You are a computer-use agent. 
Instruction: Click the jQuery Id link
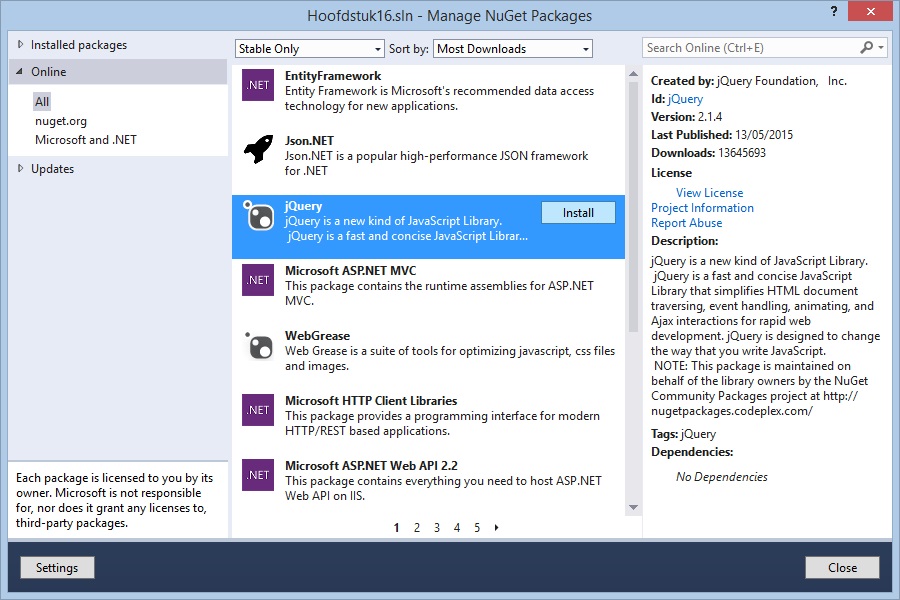point(685,99)
